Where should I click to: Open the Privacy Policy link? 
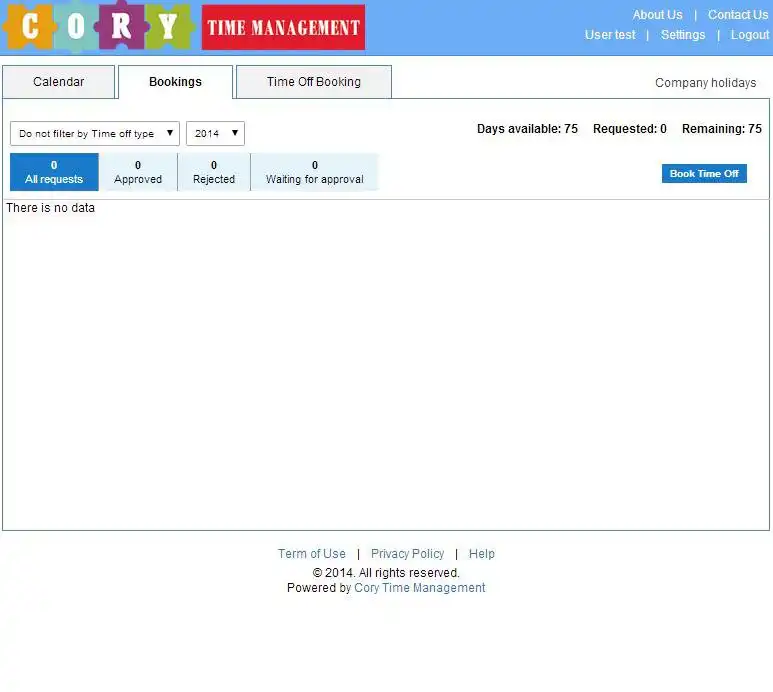pos(408,554)
